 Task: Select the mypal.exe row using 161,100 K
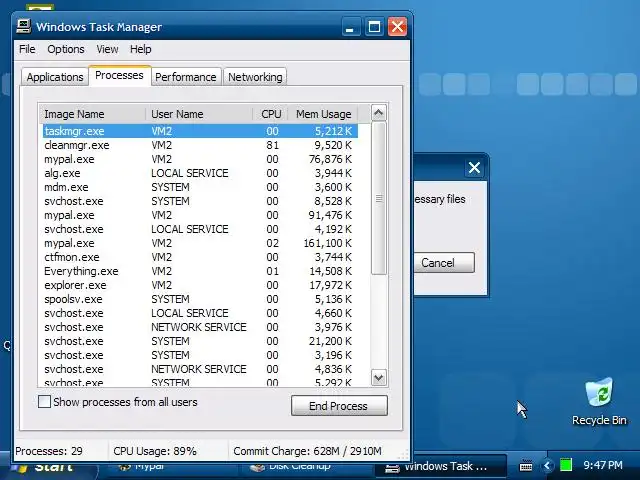(200, 243)
